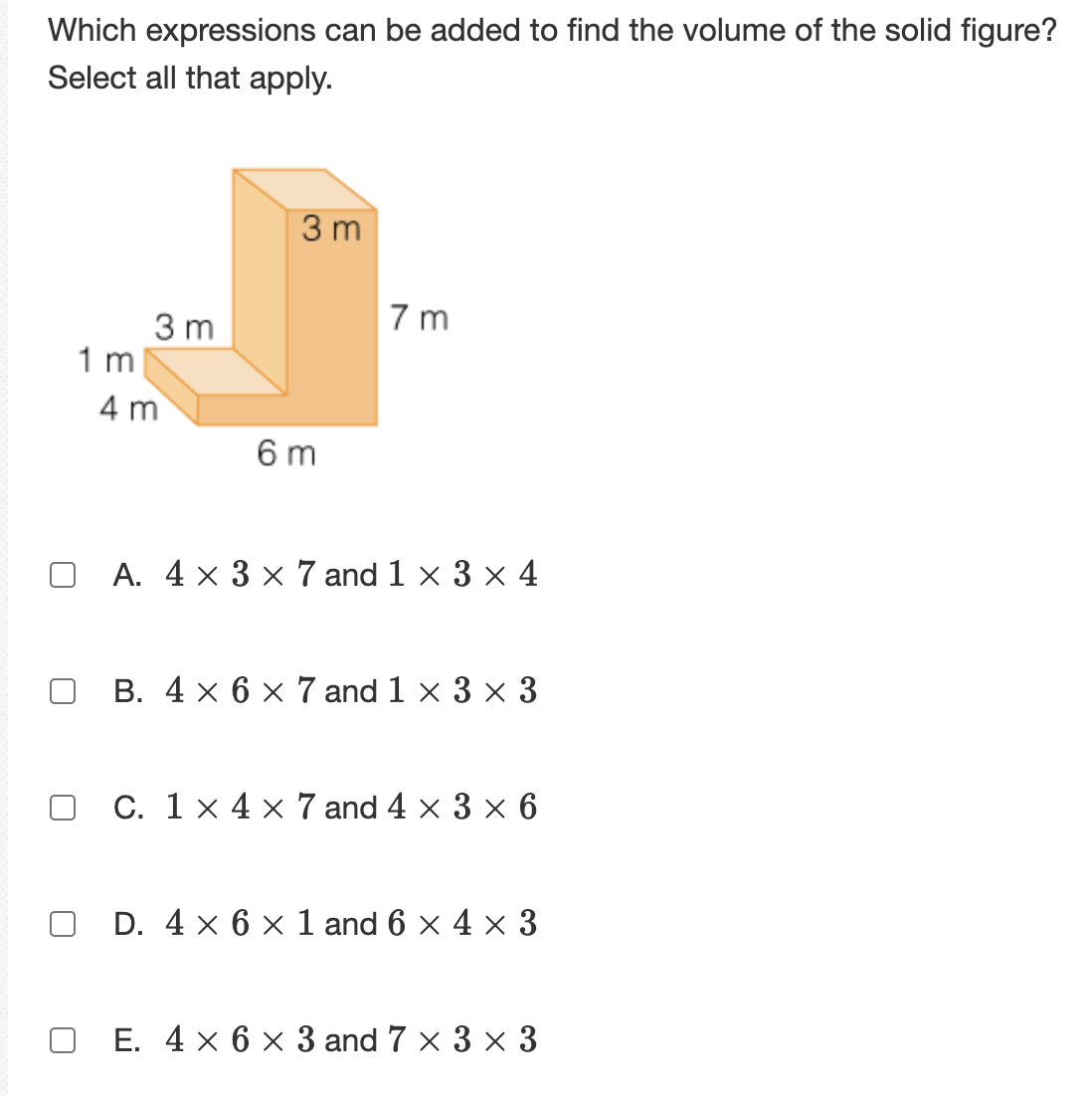Select answer text 4 × 3 × 7 and 1 × 3 × 4

click(x=350, y=574)
